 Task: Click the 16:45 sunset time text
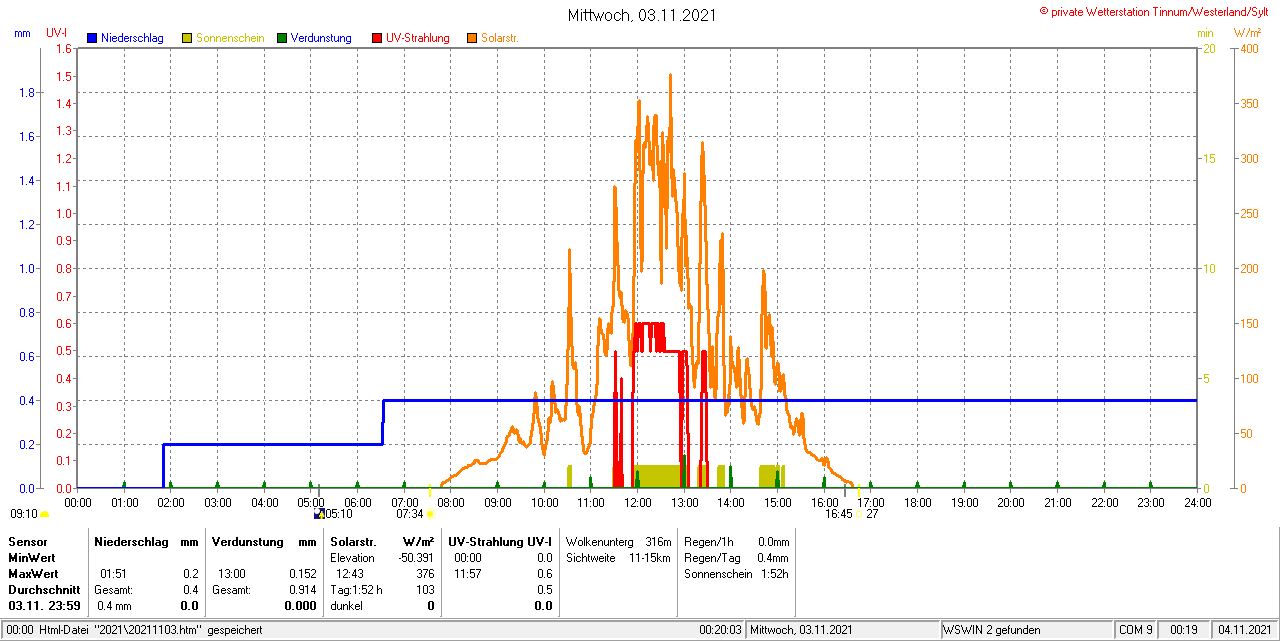tap(838, 514)
